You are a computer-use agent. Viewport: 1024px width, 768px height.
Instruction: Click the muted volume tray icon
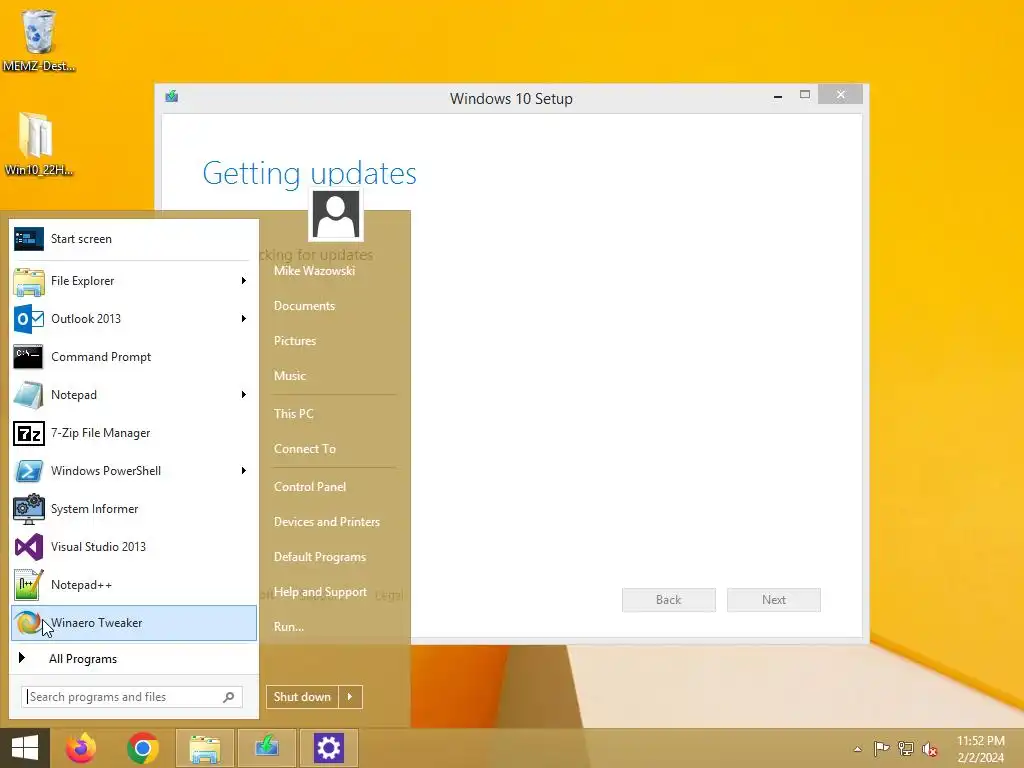pyautogui.click(x=930, y=749)
